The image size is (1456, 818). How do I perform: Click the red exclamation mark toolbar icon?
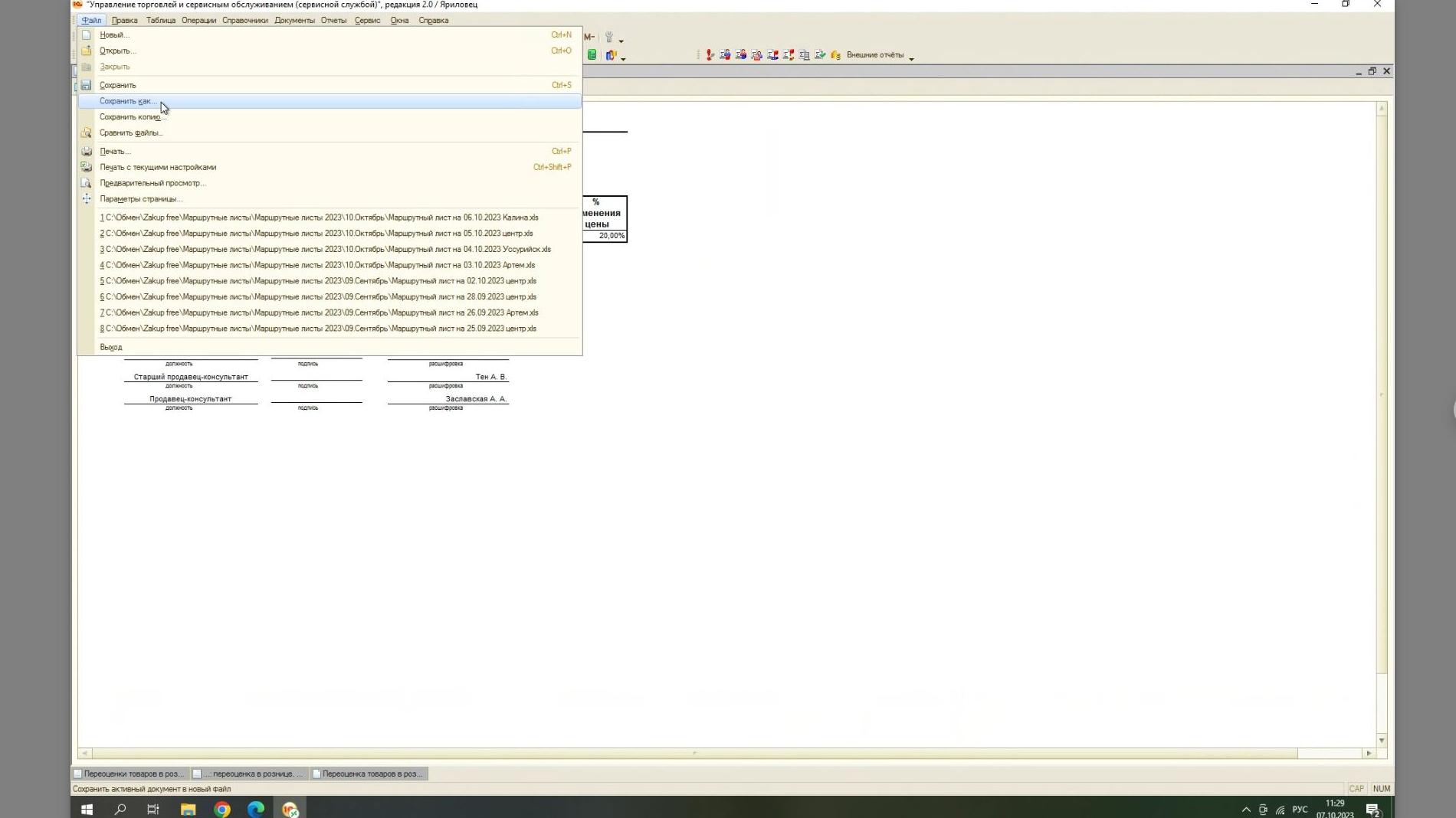[710, 55]
